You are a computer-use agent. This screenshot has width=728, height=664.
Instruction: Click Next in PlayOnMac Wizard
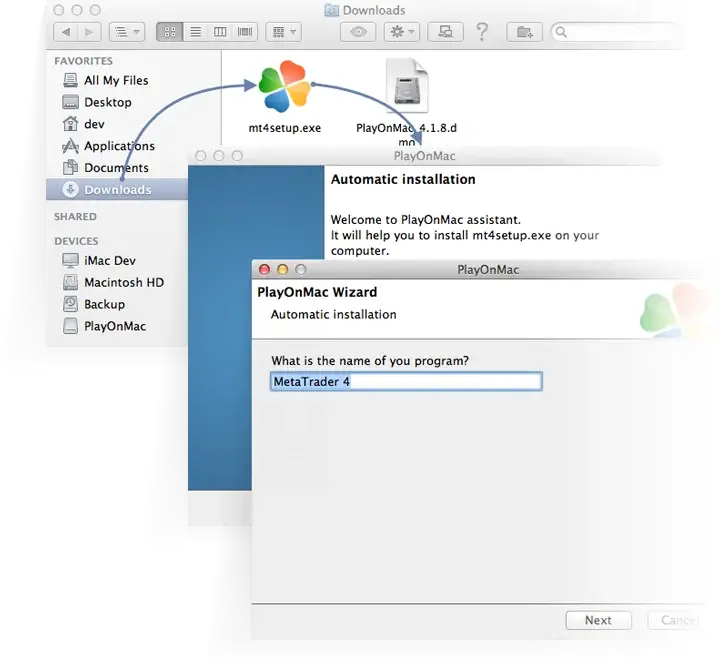coord(598,620)
